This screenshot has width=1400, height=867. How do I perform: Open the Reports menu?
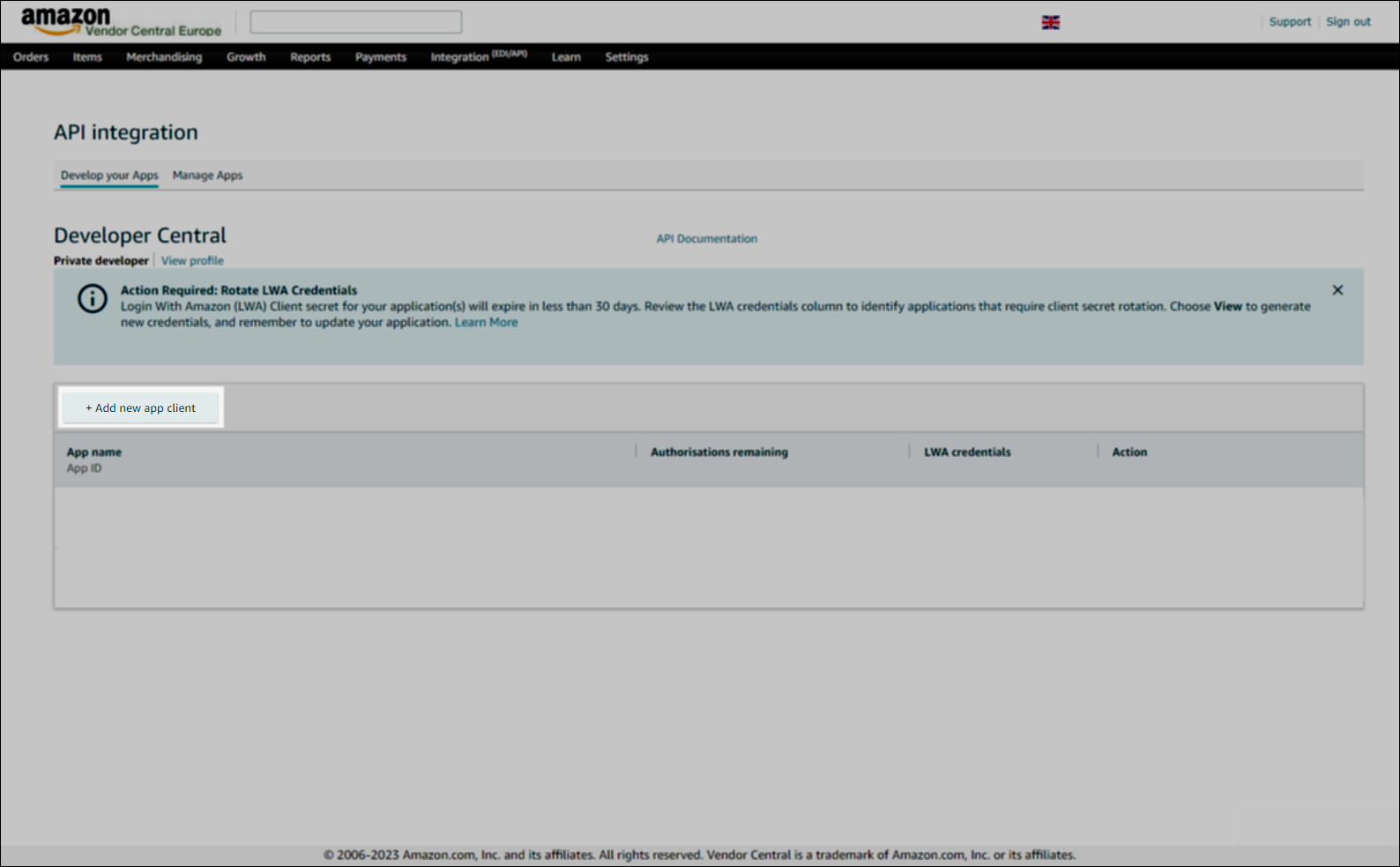[x=310, y=57]
